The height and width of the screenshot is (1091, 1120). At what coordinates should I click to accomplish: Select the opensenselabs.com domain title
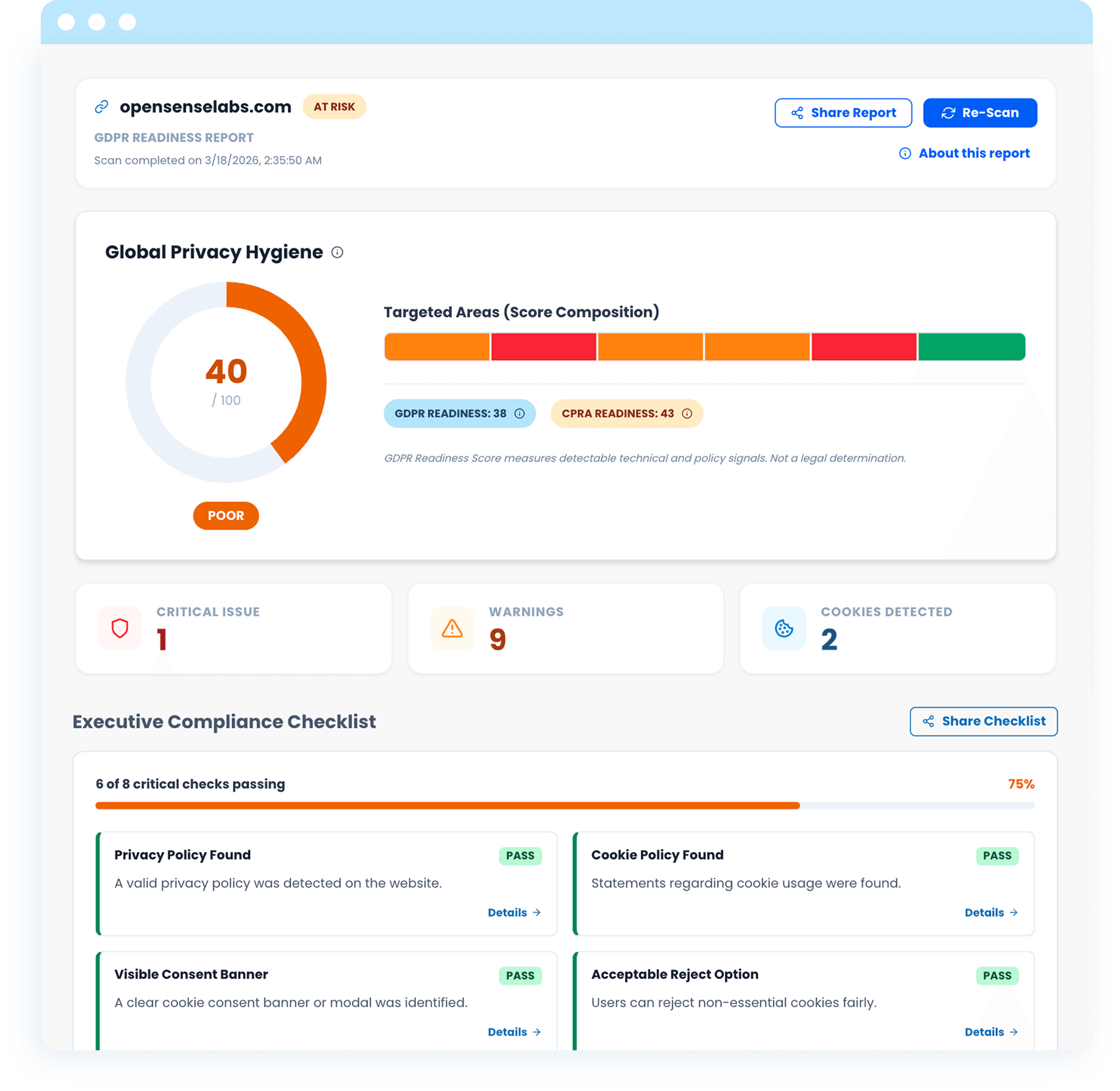coord(205,106)
